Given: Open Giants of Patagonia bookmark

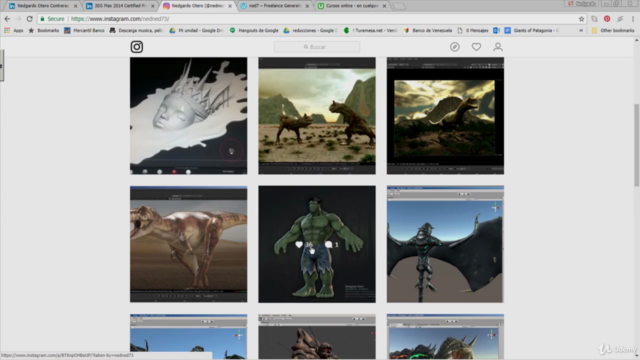Looking at the screenshot, I should coord(532,31).
